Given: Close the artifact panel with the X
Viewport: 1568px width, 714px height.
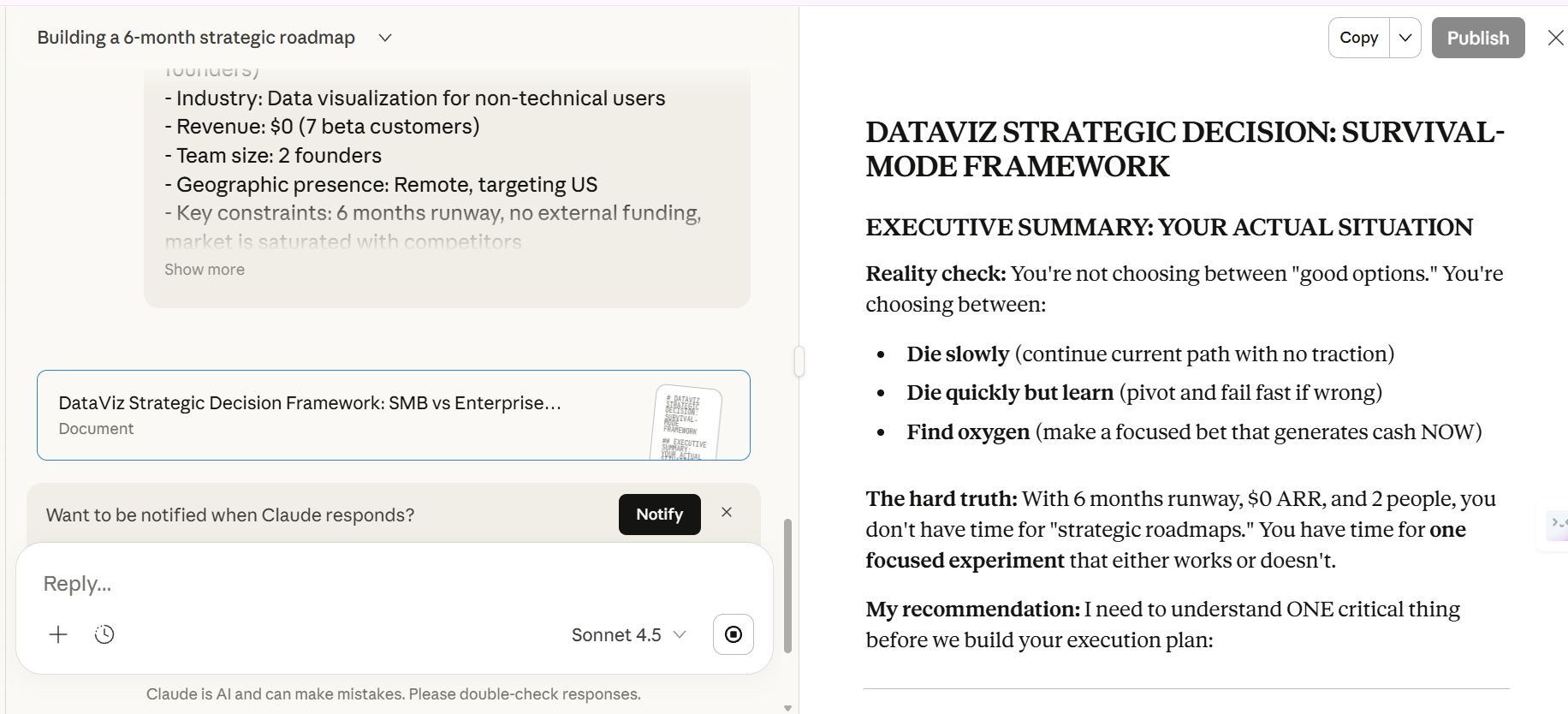Looking at the screenshot, I should pyautogui.click(x=1555, y=38).
